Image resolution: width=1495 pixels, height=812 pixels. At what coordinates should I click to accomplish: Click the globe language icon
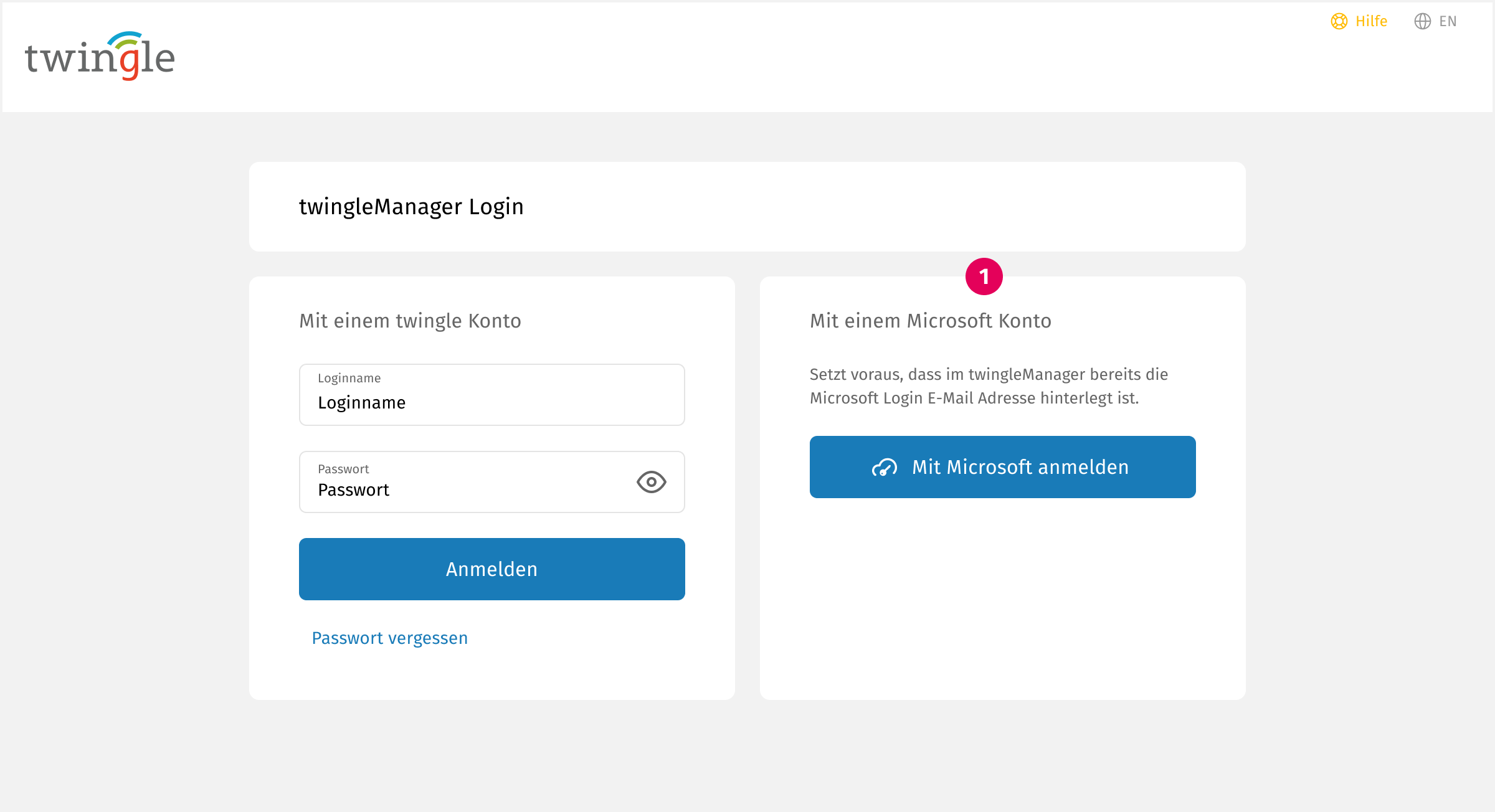point(1422,21)
